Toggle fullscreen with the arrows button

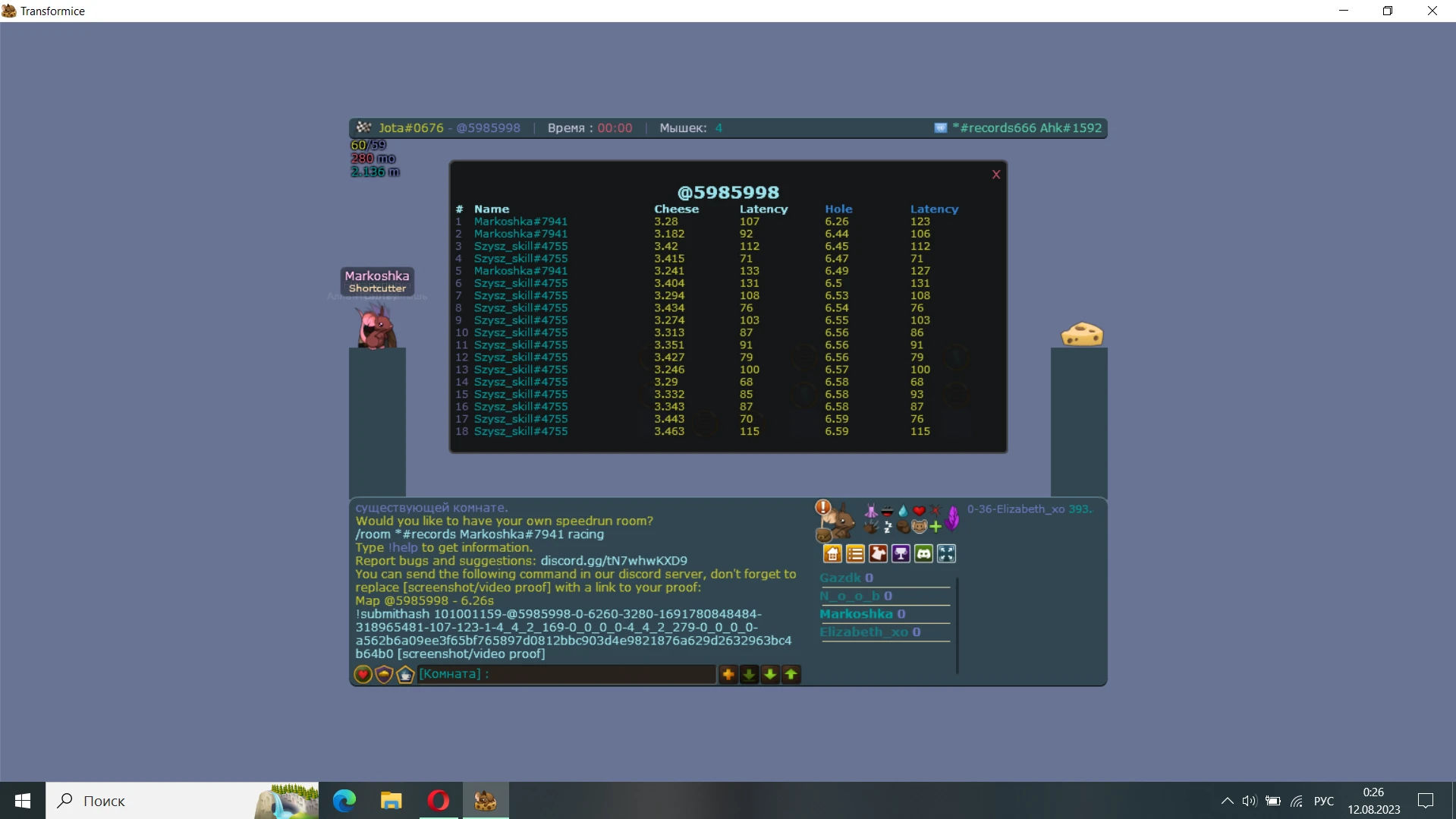click(x=946, y=554)
